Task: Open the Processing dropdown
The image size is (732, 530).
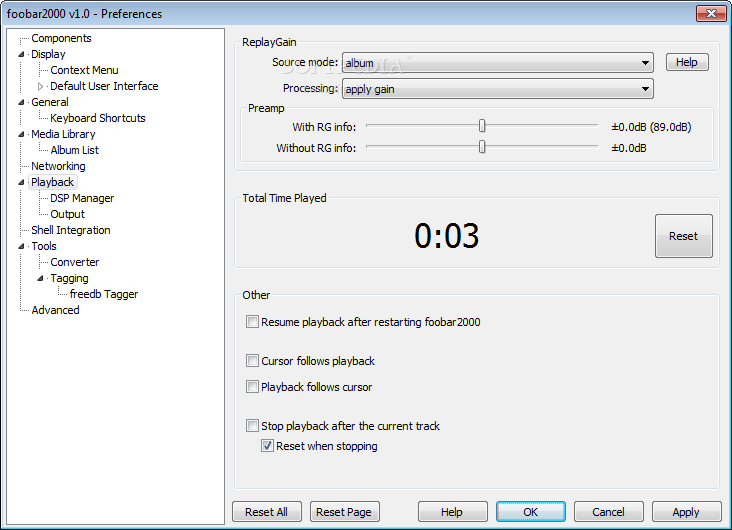Action: pyautogui.click(x=498, y=89)
